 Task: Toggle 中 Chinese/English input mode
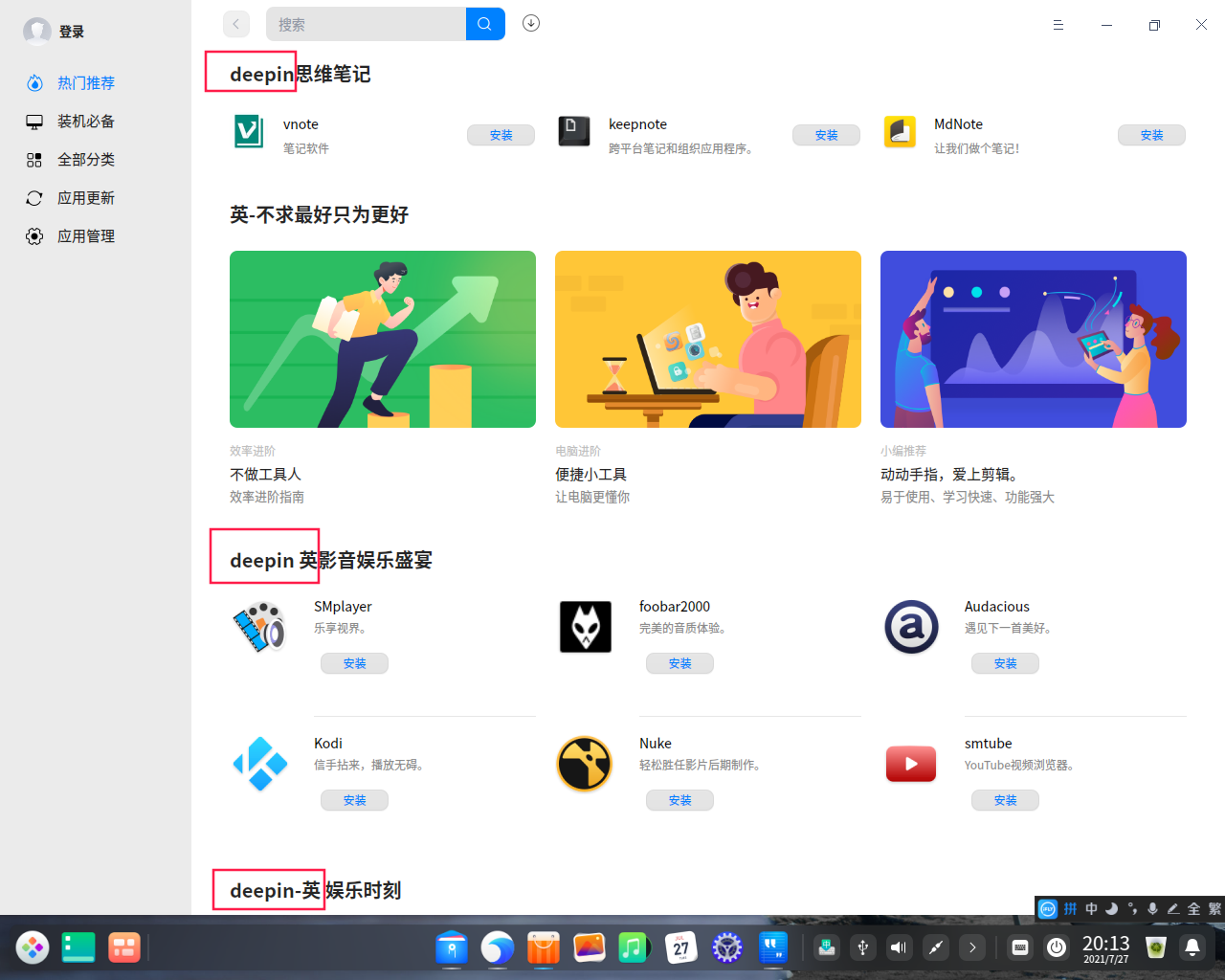pyautogui.click(x=1091, y=908)
